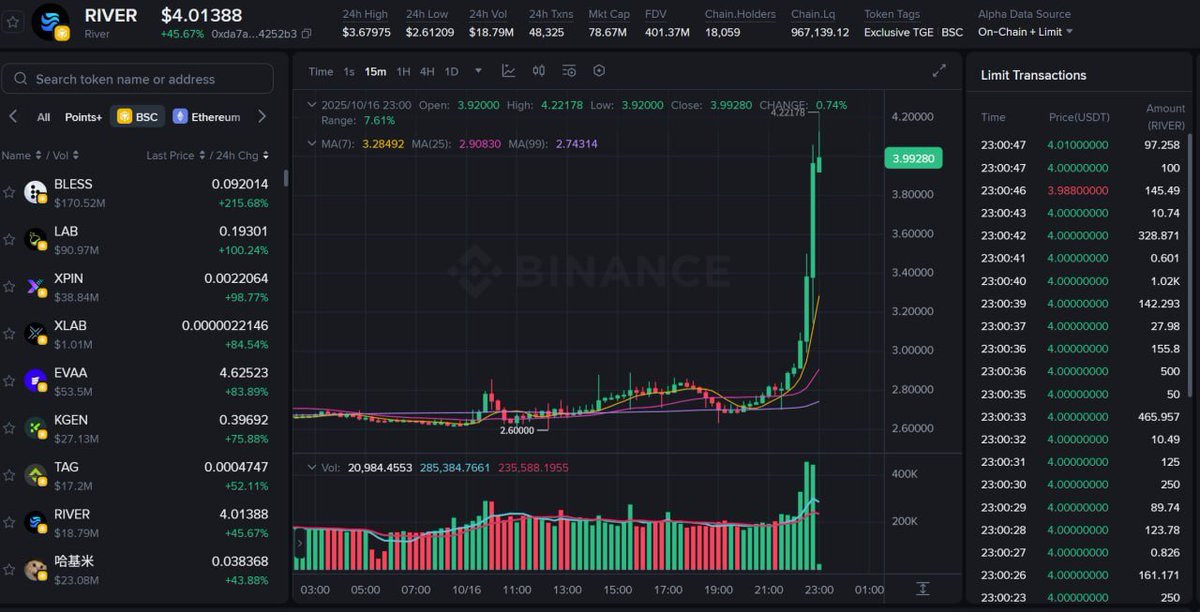Click the BLESS token logo
Screen dimensions: 1200x612
(x=36, y=192)
